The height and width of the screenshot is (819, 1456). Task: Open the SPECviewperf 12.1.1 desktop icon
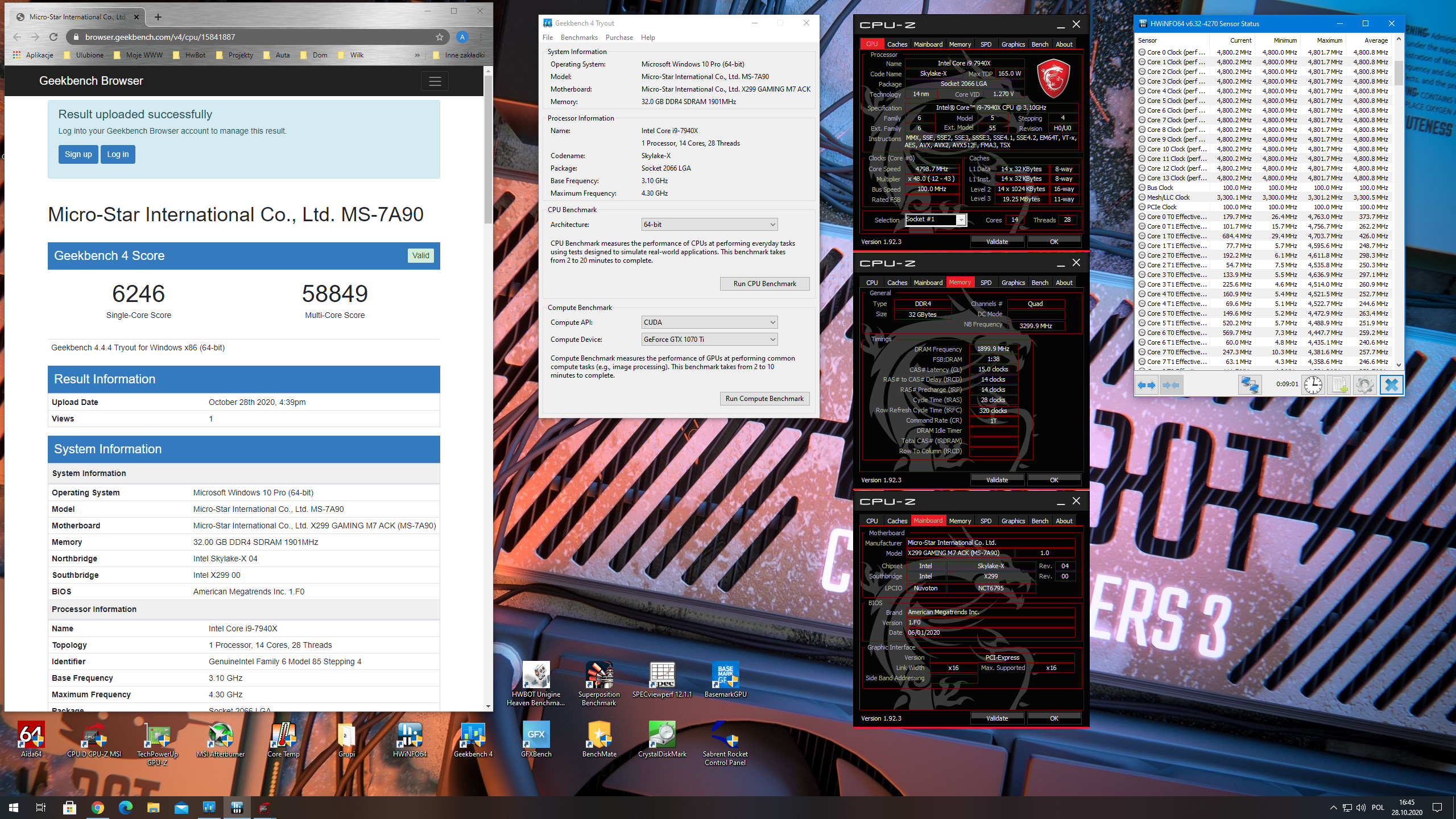pos(662,680)
